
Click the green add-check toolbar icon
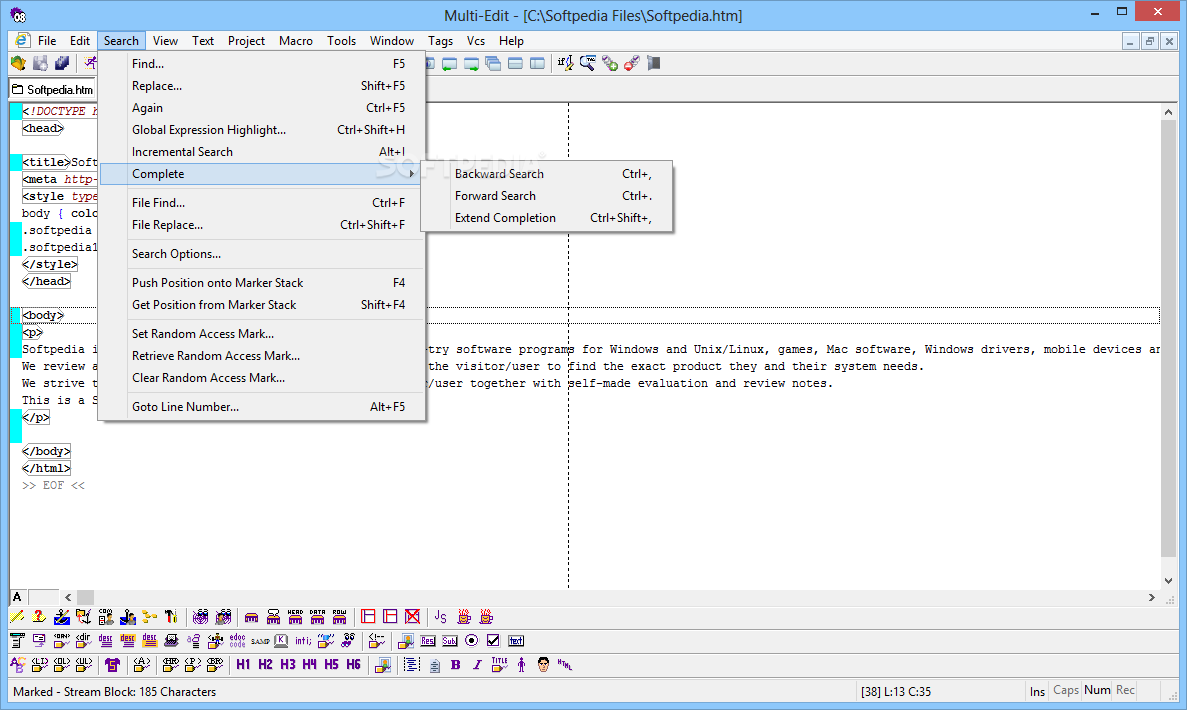click(x=609, y=64)
